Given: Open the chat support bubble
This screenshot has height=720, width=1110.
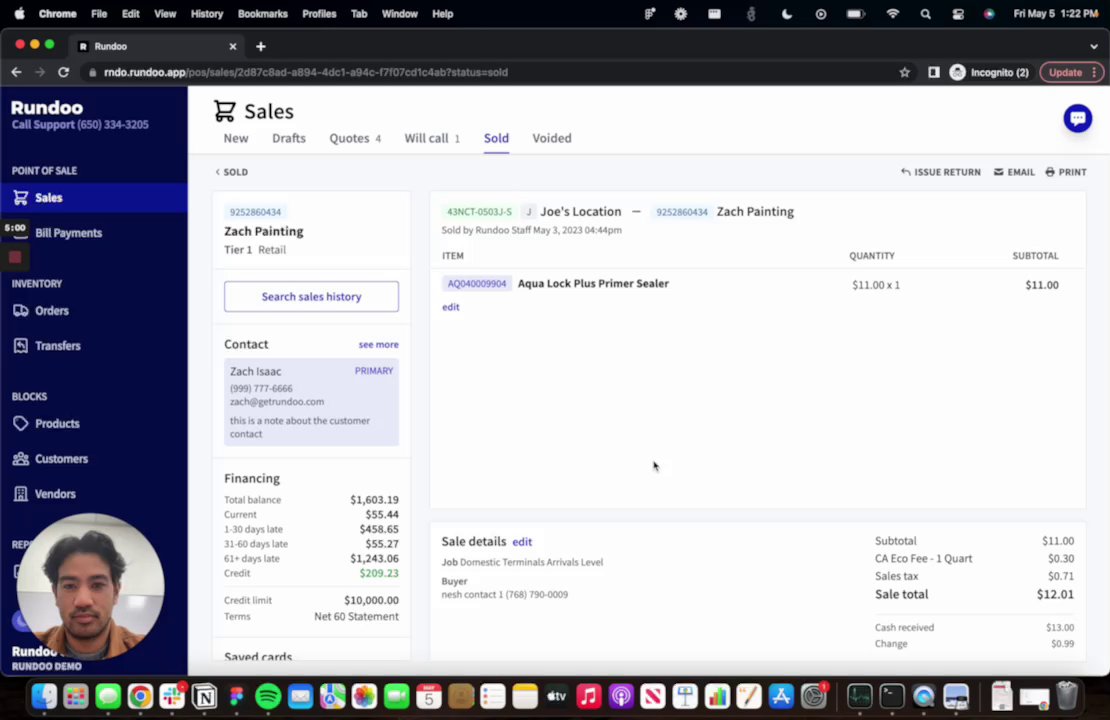Looking at the screenshot, I should [1077, 118].
